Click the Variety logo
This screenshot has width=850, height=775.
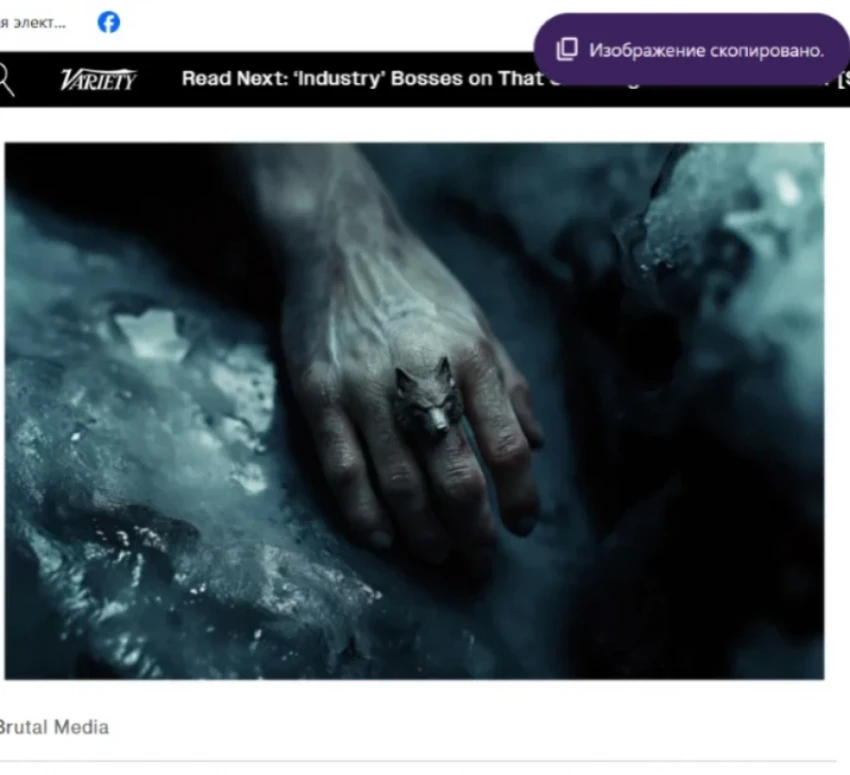[x=98, y=80]
